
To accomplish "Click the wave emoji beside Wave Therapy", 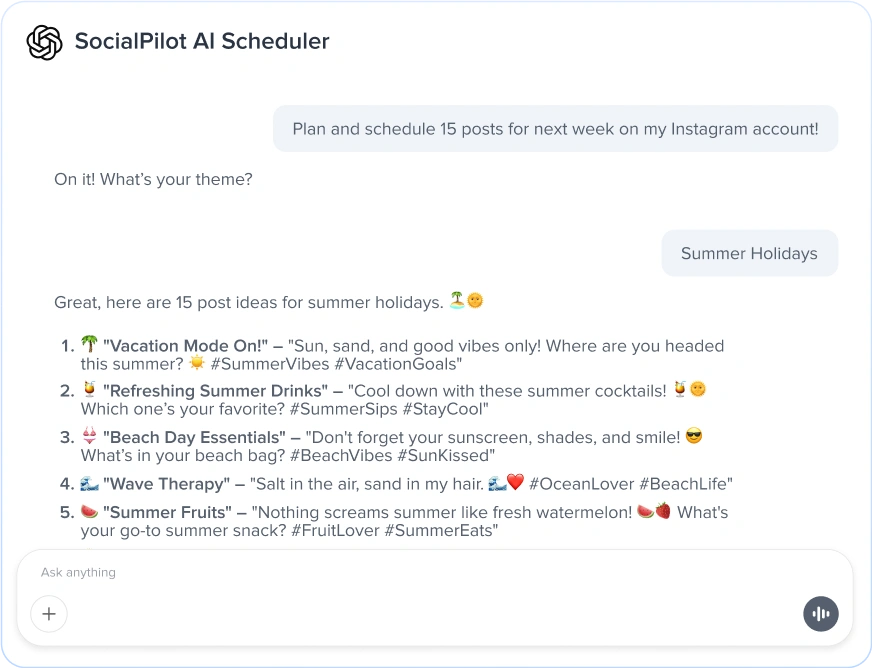I will pyautogui.click(x=89, y=484).
